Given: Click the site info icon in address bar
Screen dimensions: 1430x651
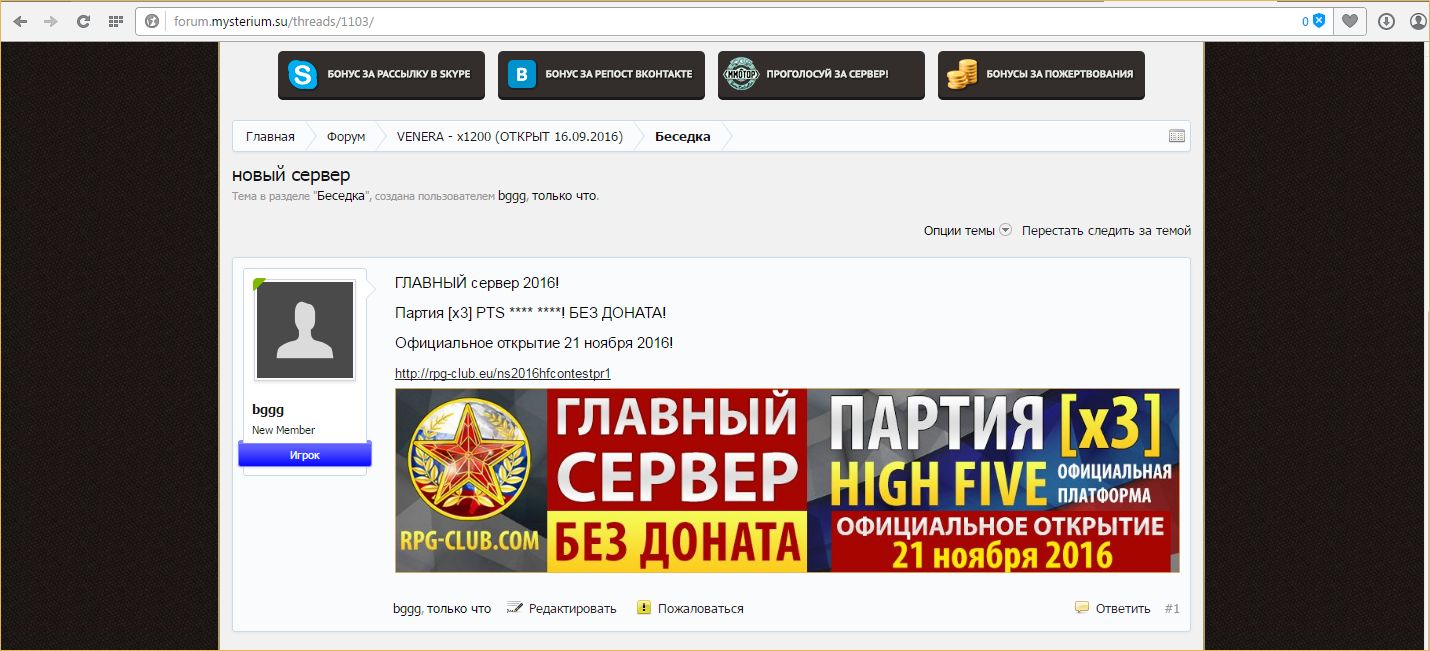Looking at the screenshot, I should [152, 21].
